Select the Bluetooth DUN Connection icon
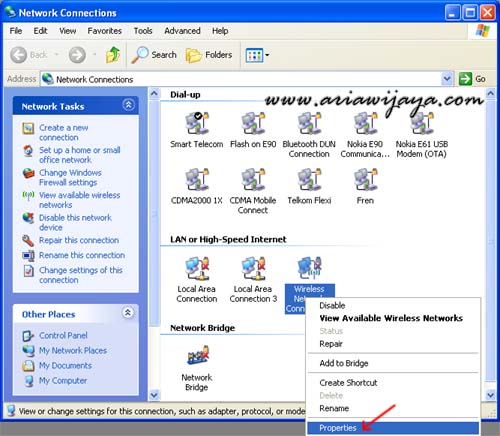The width and height of the screenshot is (500, 436). click(309, 123)
